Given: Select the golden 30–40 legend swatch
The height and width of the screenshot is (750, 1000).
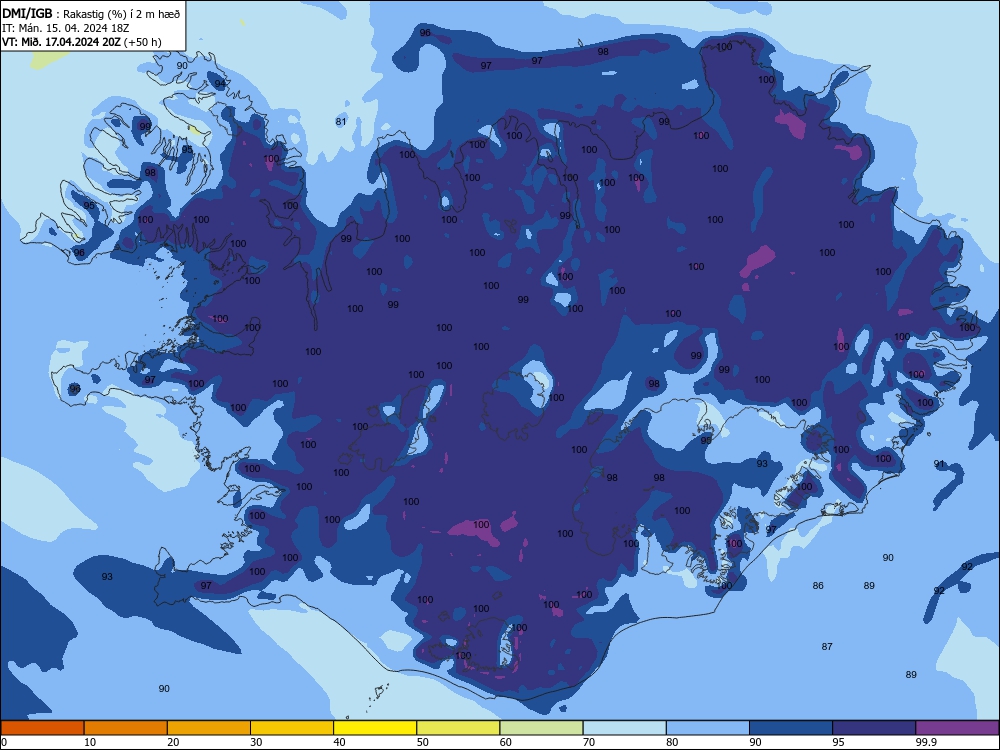Looking at the screenshot, I should pos(292,728).
